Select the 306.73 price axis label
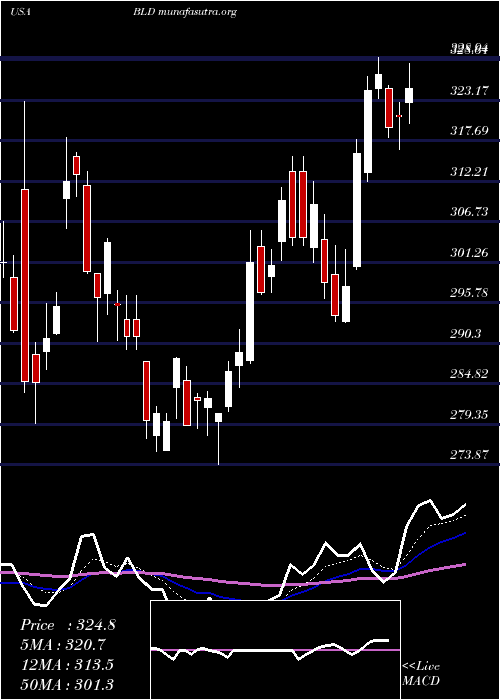This screenshot has width=500, height=700. click(469, 212)
